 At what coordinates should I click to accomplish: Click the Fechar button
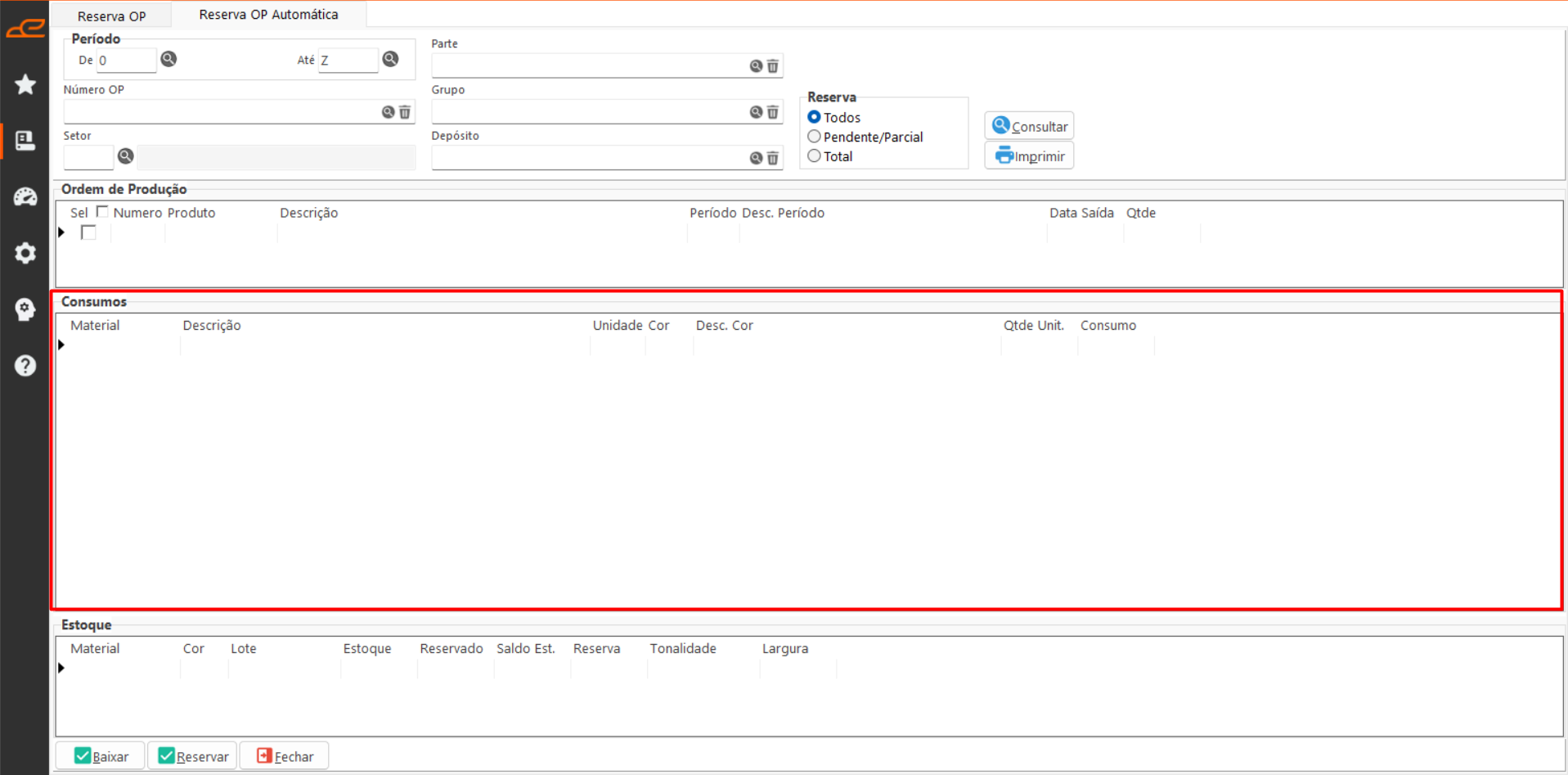coord(285,756)
